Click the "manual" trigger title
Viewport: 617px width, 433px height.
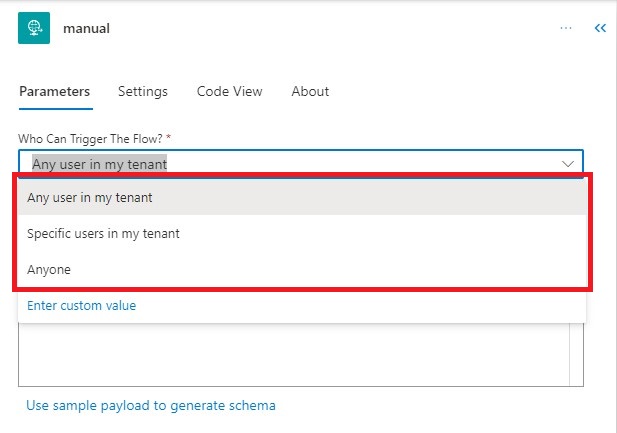coord(86,28)
